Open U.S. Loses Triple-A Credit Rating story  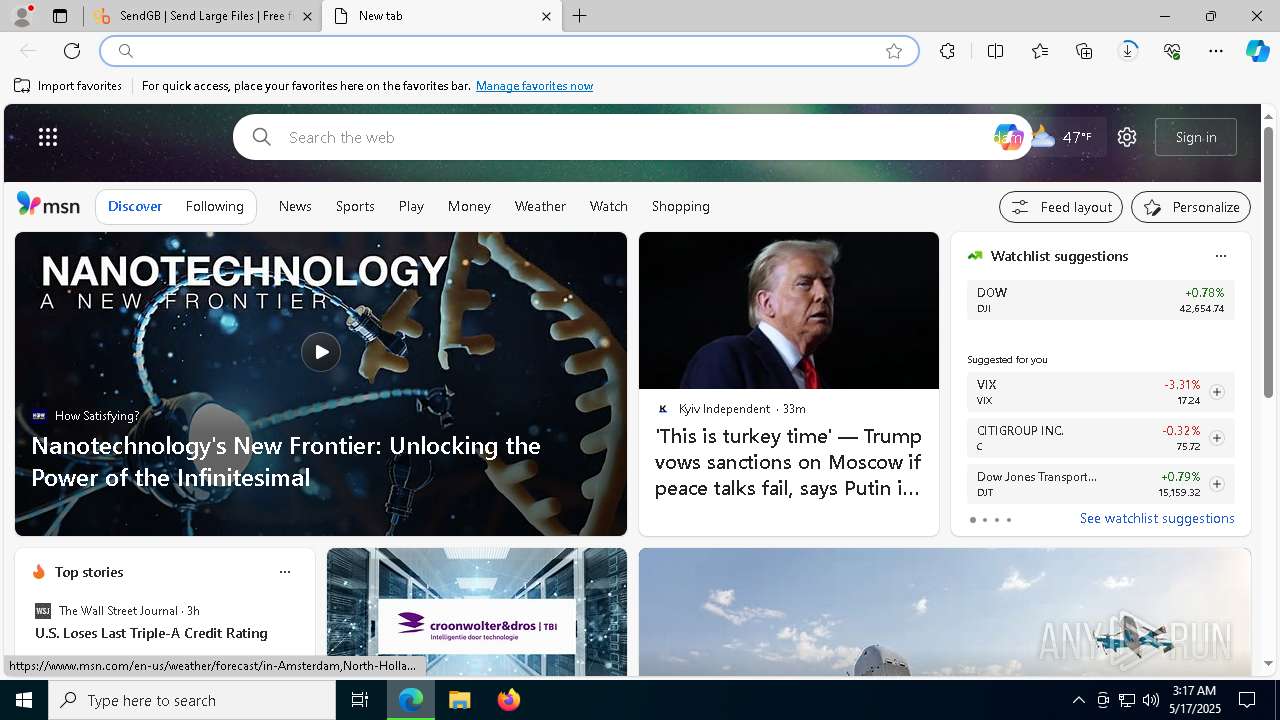coord(151,633)
